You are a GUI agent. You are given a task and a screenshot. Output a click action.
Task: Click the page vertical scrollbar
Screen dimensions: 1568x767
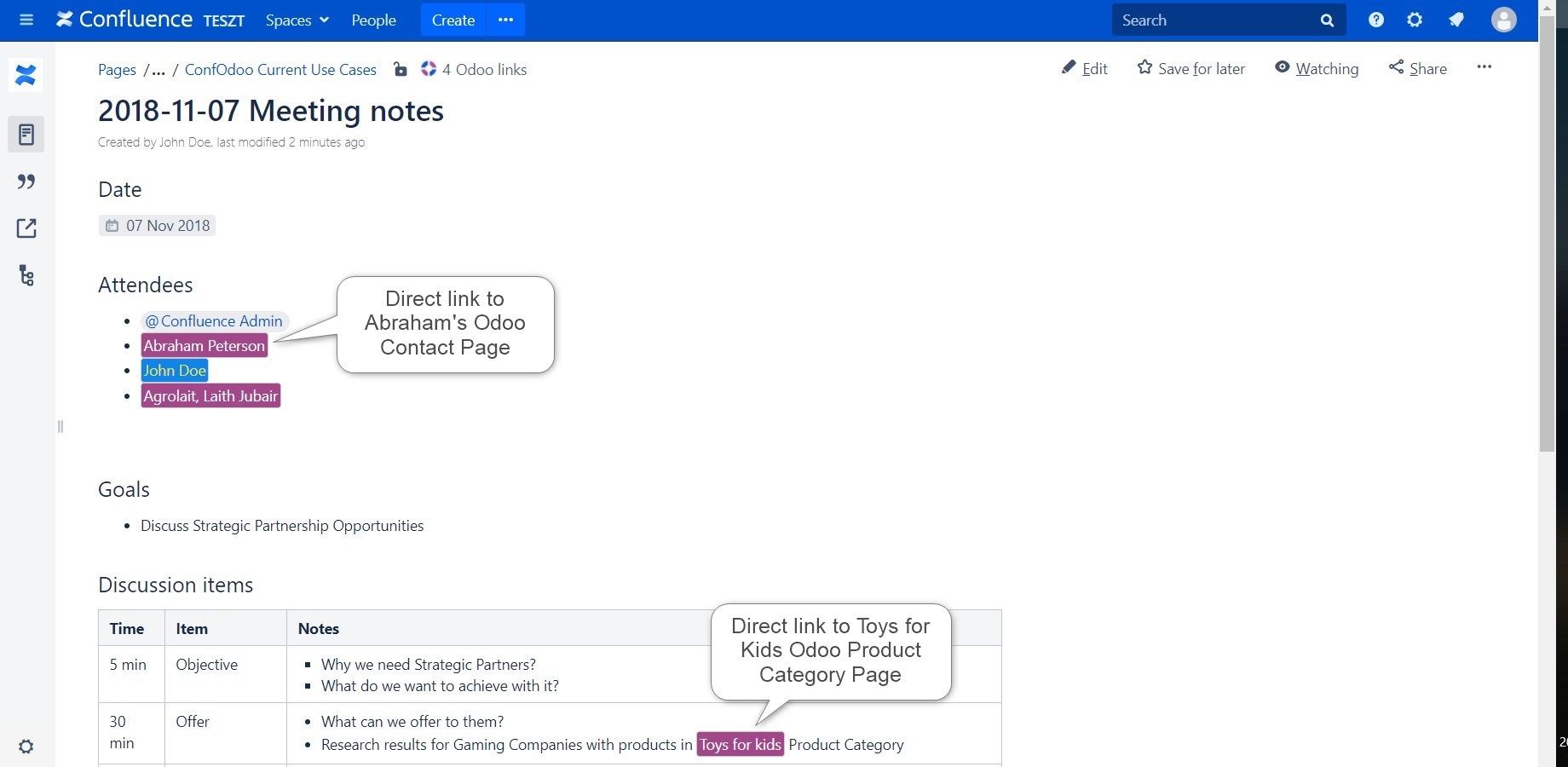tap(1547, 234)
